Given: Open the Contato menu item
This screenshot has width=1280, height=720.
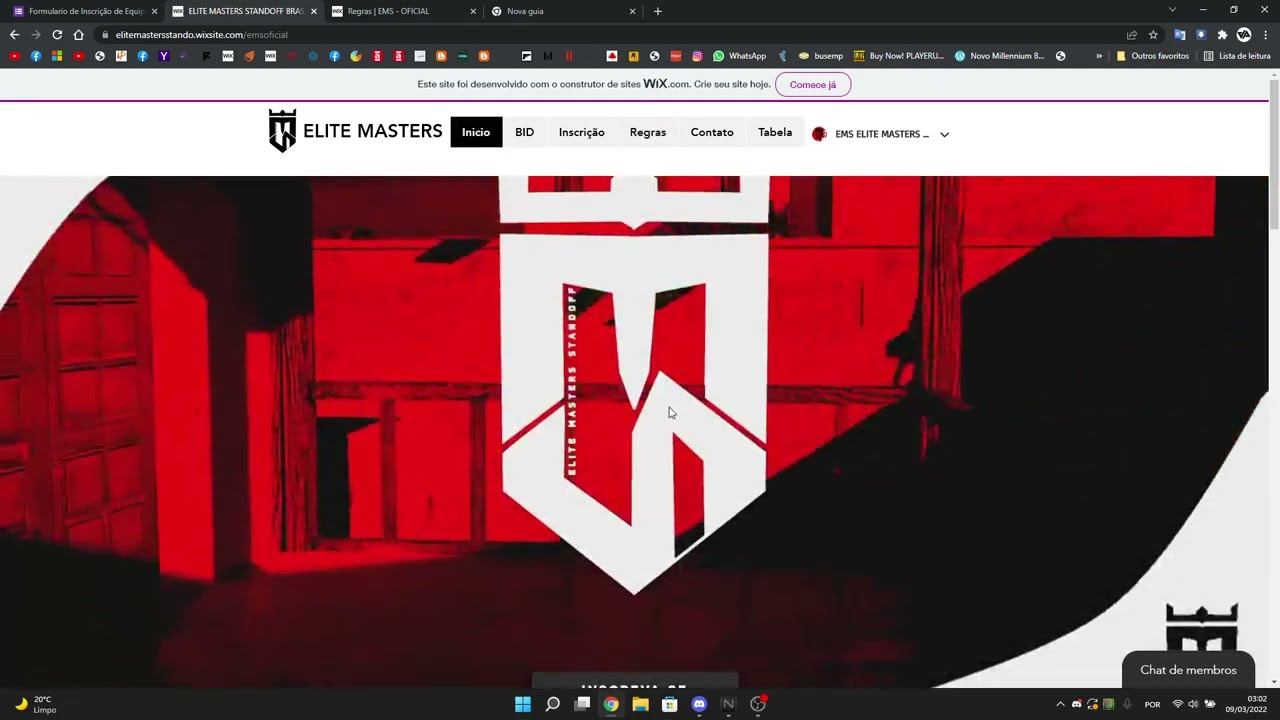Looking at the screenshot, I should coord(712,132).
